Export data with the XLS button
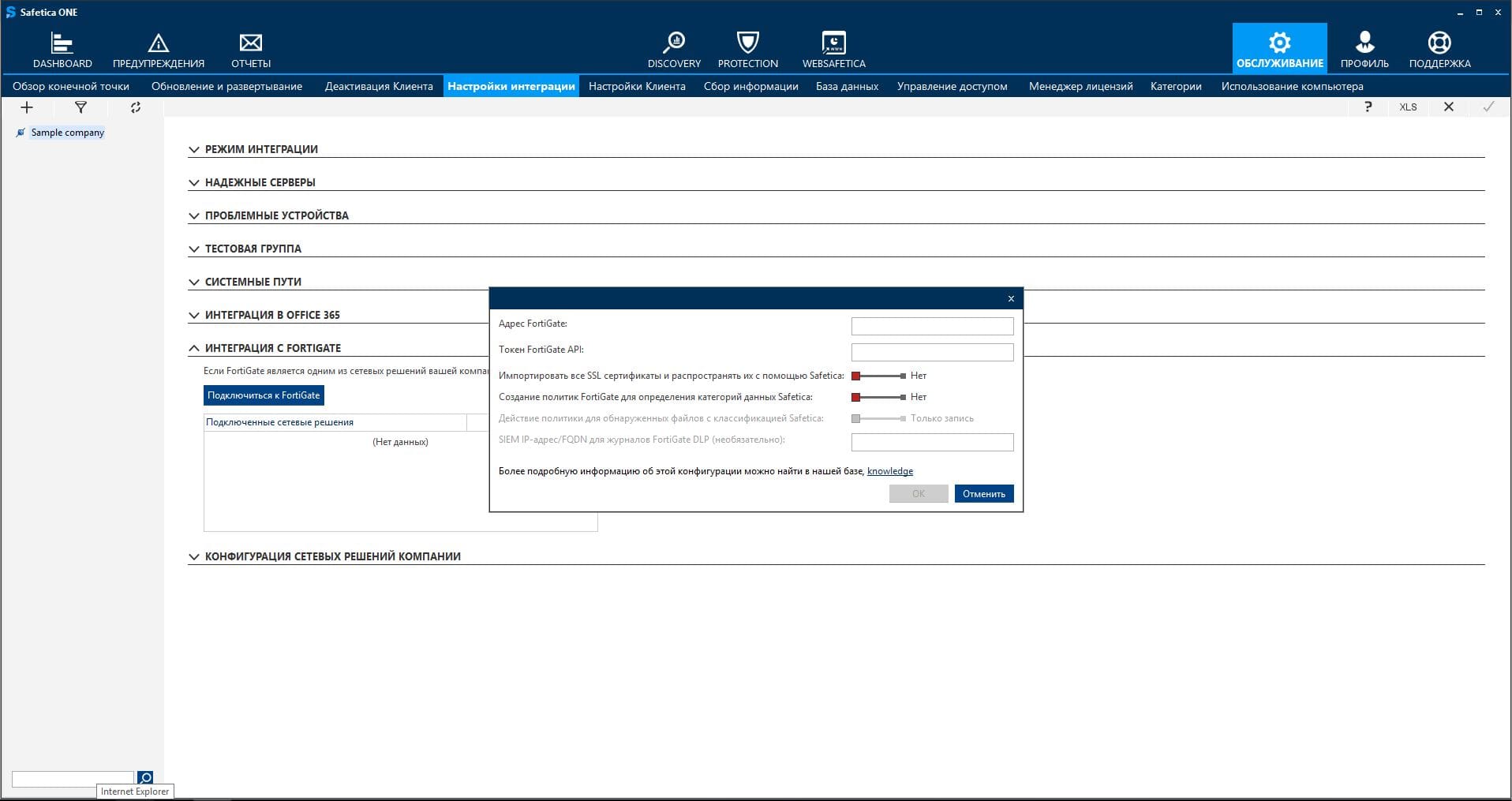Image resolution: width=1512 pixels, height=801 pixels. pos(1408,107)
